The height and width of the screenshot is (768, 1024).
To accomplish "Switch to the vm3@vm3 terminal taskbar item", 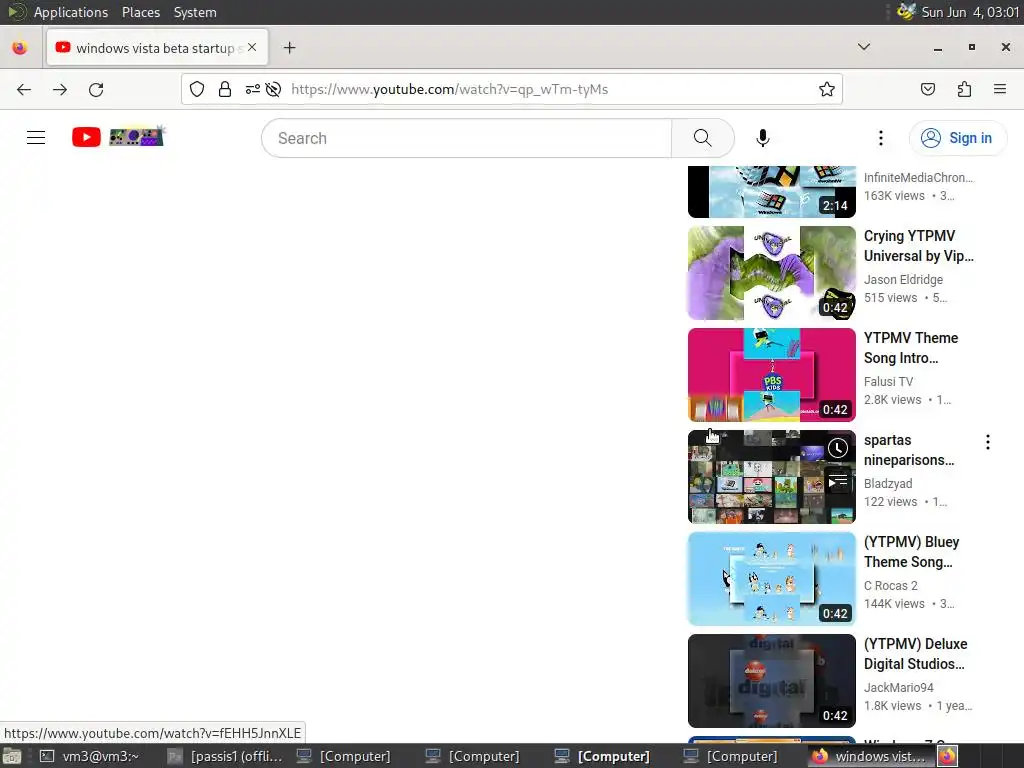I will tap(90, 756).
